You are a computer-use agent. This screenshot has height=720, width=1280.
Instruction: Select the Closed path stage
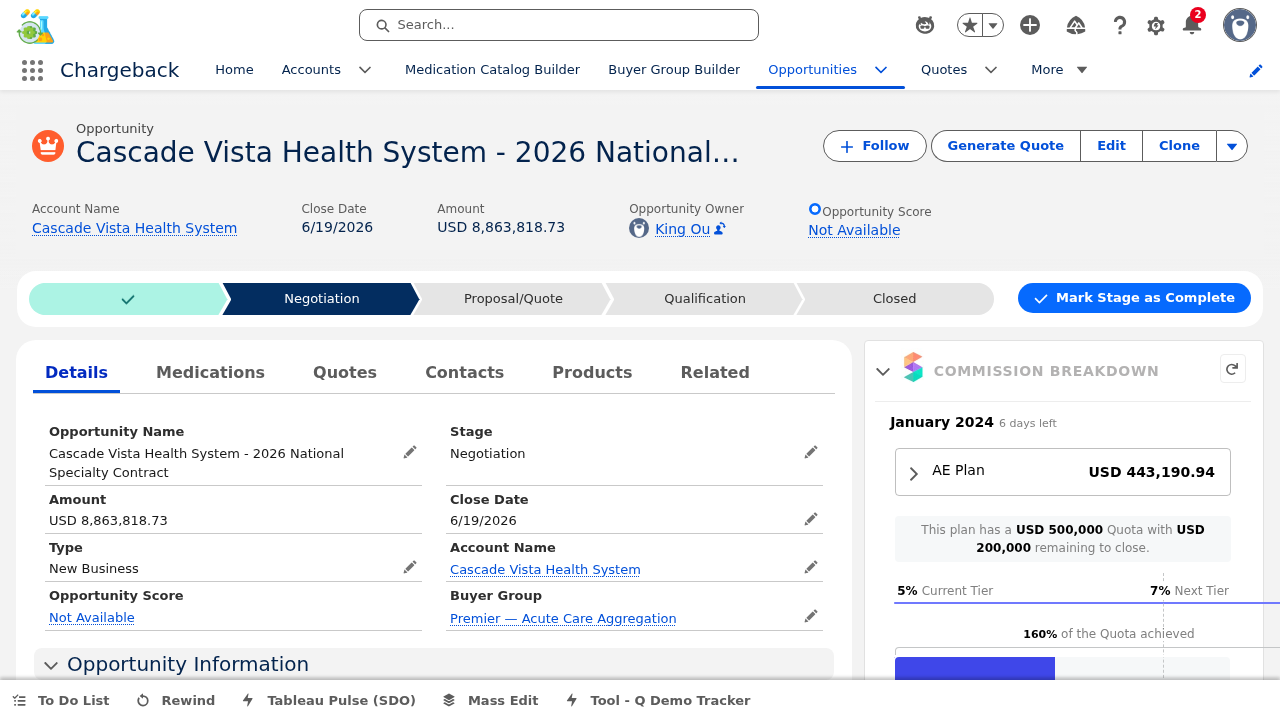pos(894,299)
